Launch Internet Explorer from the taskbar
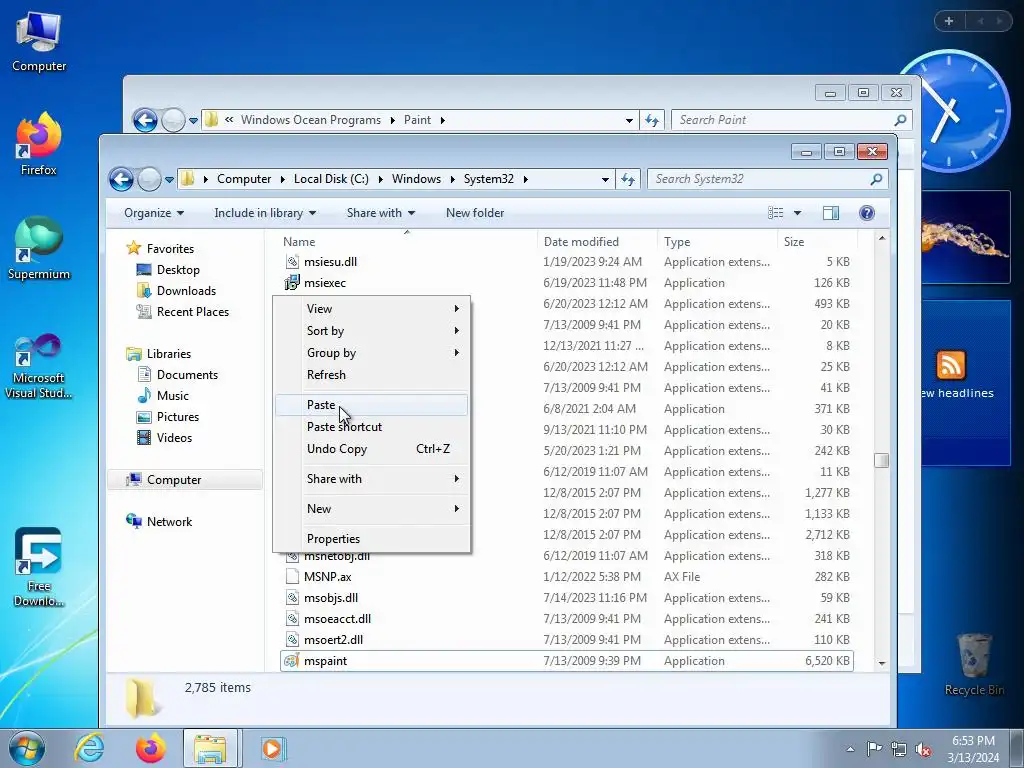Viewport: 1024px width, 768px height. pyautogui.click(x=89, y=749)
